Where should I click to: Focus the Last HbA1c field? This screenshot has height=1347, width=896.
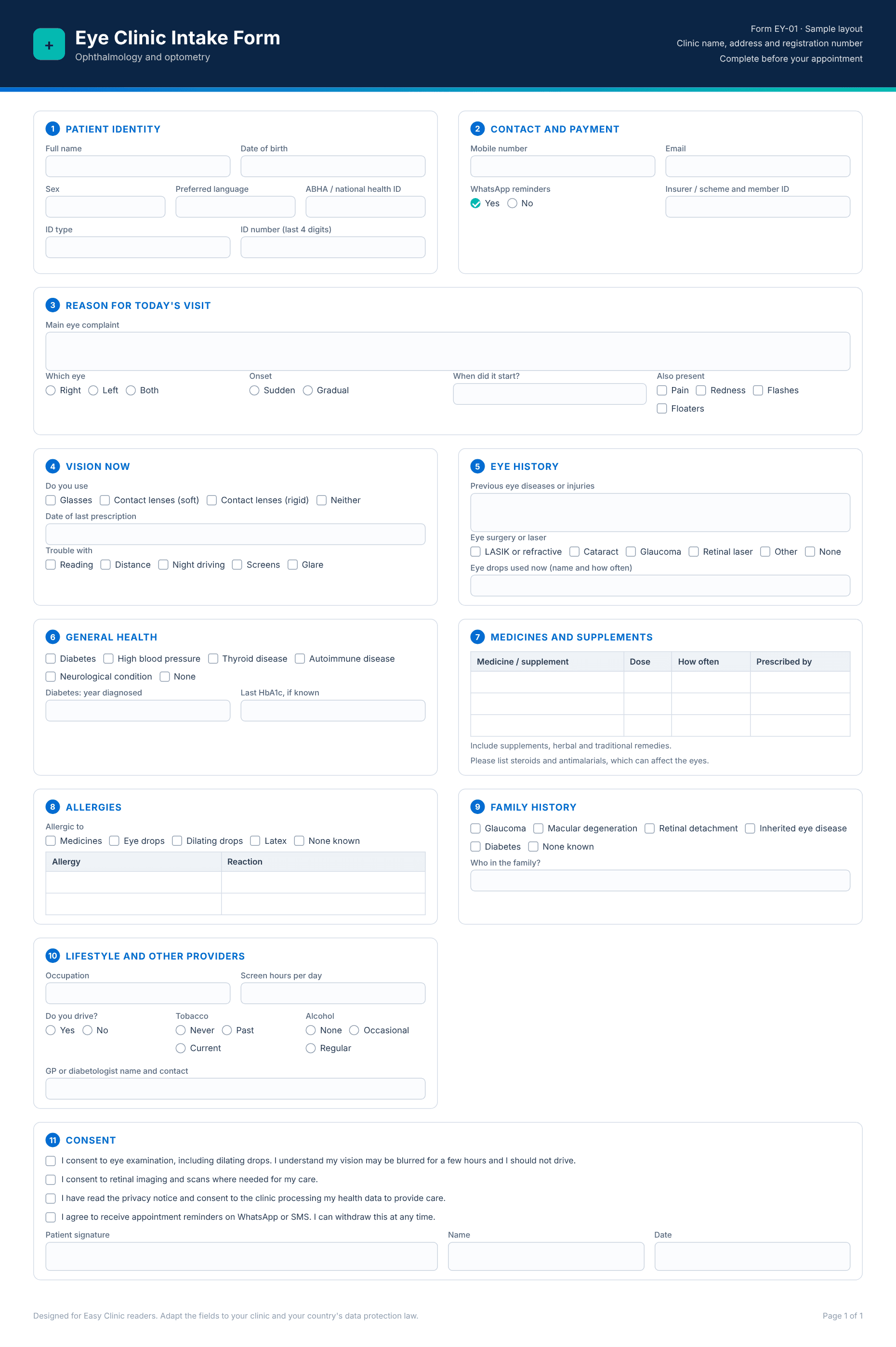click(x=333, y=711)
